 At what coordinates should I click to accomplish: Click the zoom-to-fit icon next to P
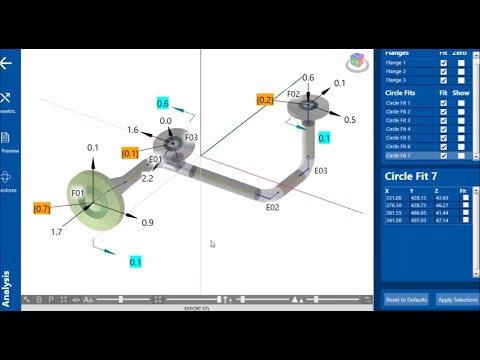(x=63, y=299)
